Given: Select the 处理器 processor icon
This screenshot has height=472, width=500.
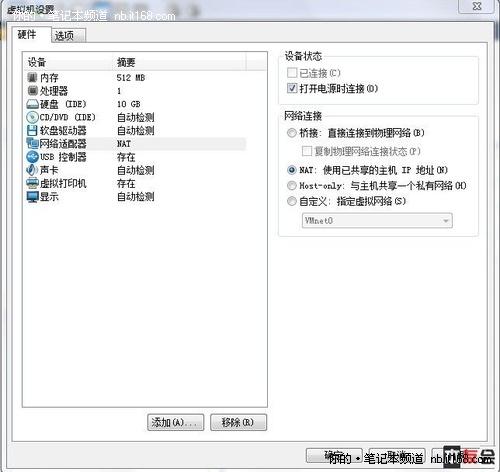Looking at the screenshot, I should tap(32, 91).
